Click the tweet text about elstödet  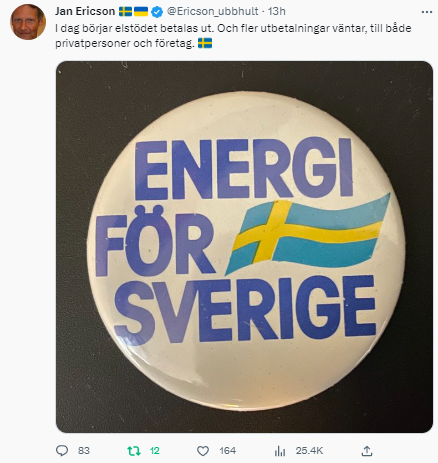click(233, 36)
